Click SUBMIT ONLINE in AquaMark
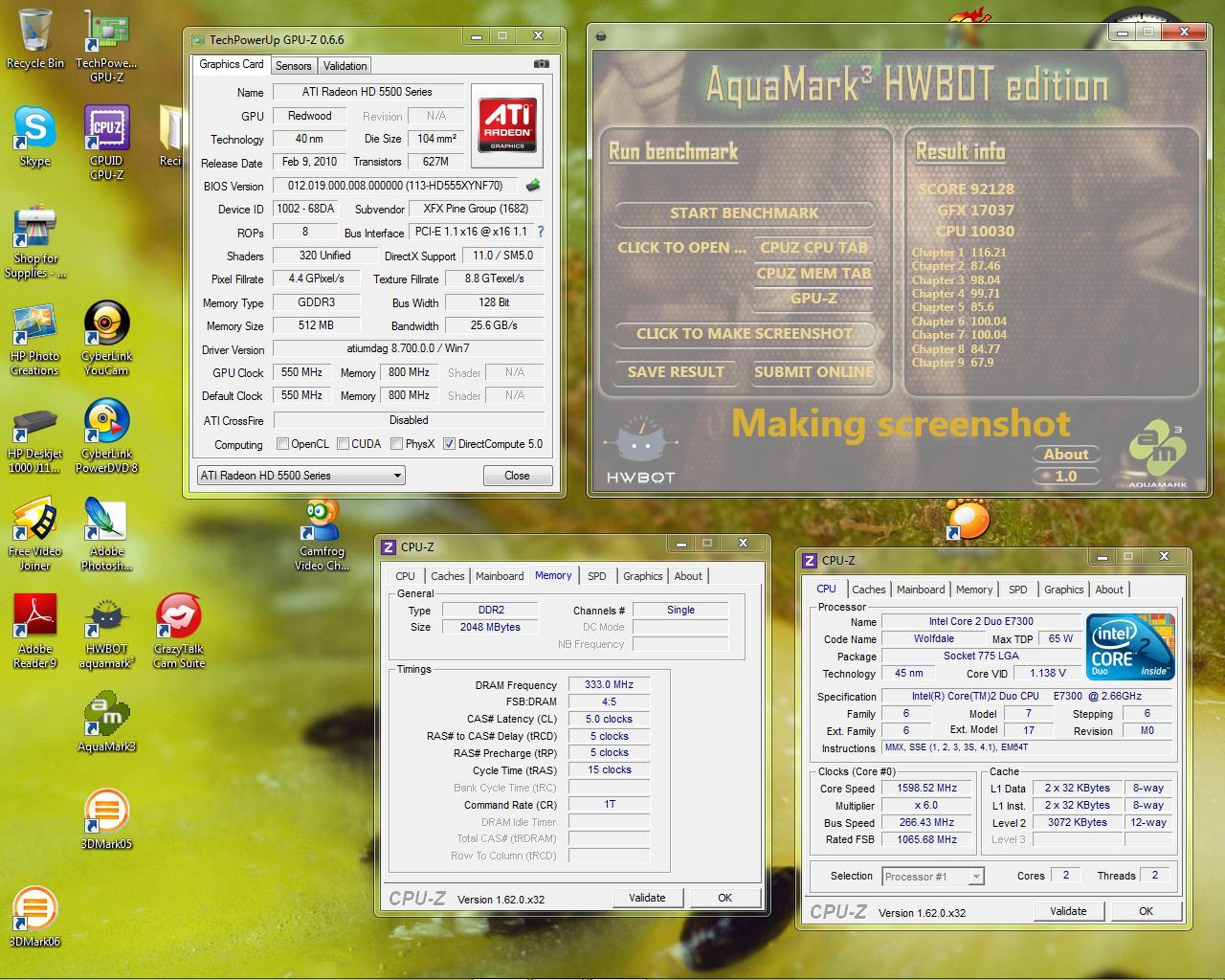Image resolution: width=1225 pixels, height=980 pixels. [x=813, y=372]
